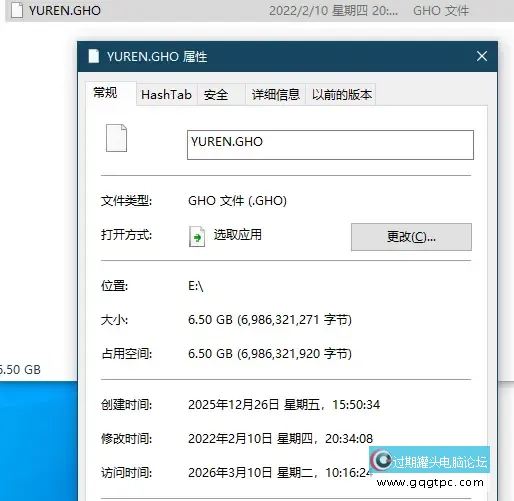514x501 pixels.
Task: Click the 访问时间 label
Action: click(126, 473)
